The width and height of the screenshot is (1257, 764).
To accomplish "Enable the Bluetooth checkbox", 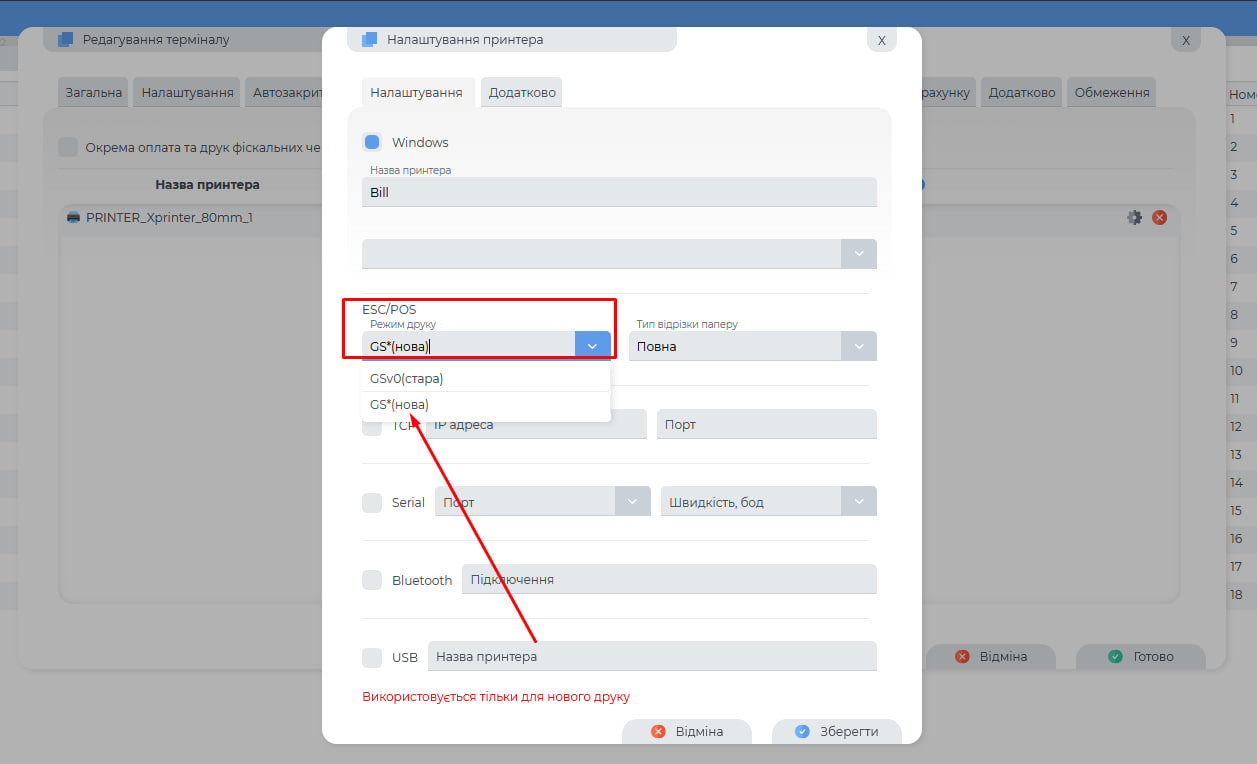I will point(372,580).
